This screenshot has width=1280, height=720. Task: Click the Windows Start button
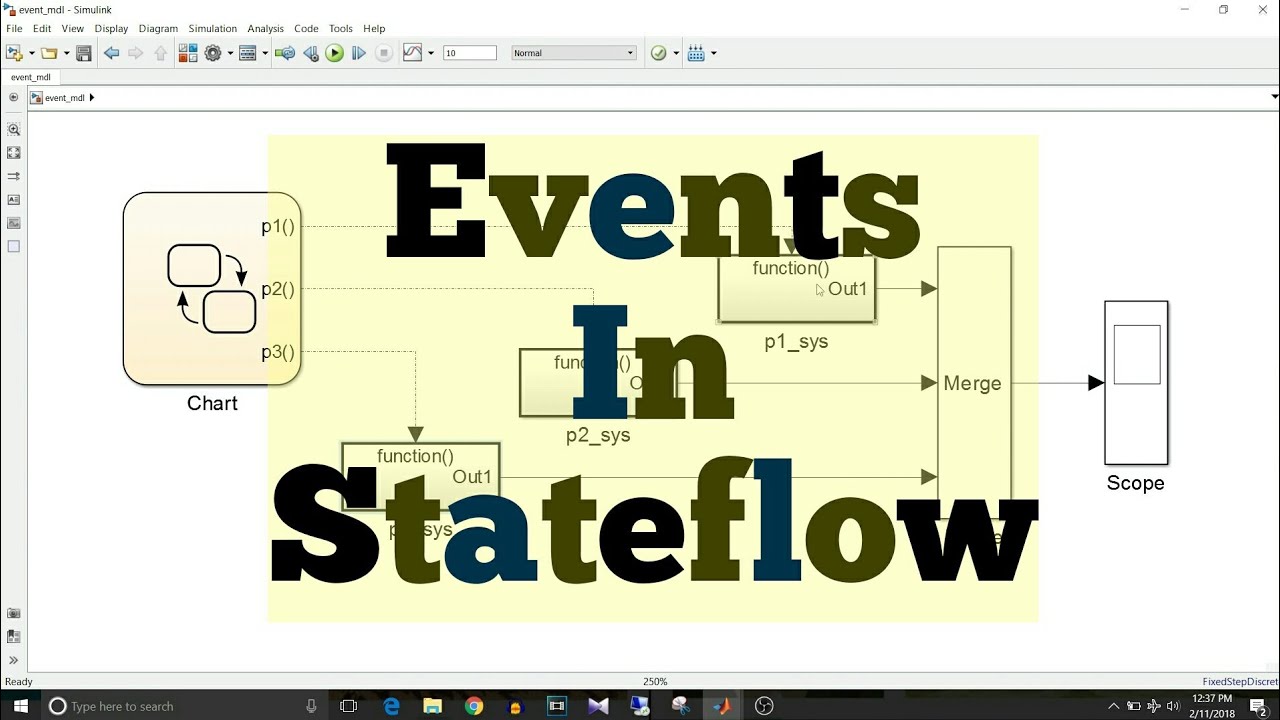(21, 706)
